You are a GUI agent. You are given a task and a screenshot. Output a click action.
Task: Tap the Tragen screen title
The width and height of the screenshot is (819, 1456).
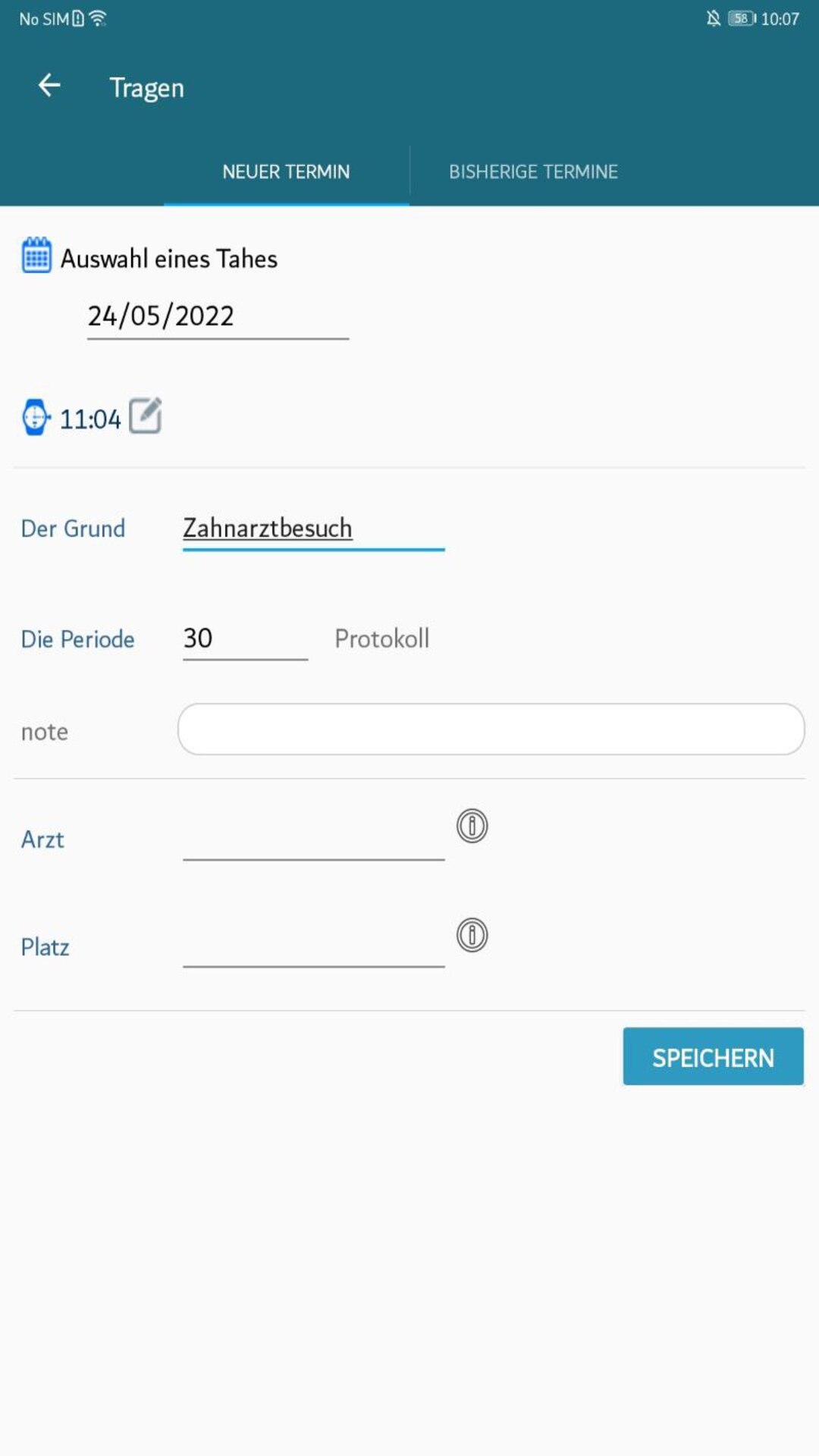click(x=147, y=88)
